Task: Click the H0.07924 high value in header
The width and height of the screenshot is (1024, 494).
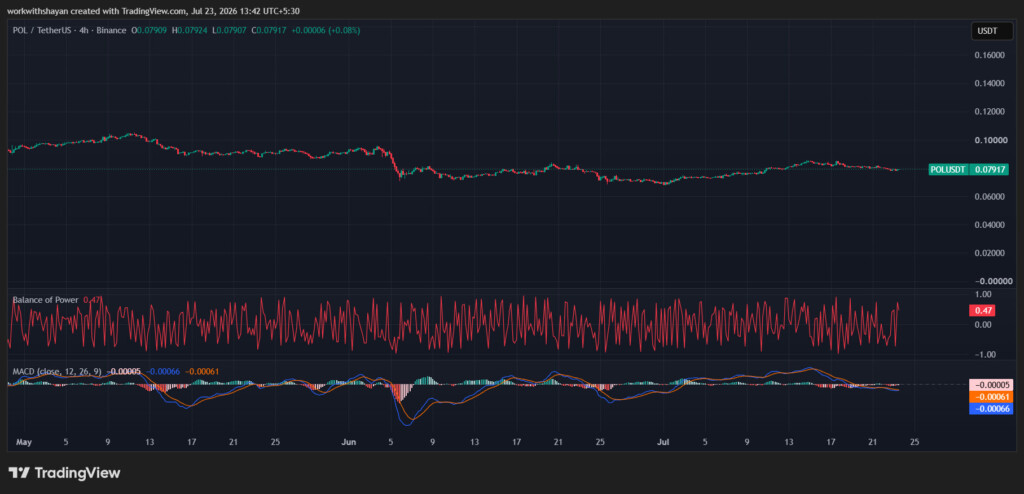Action: click(x=188, y=30)
